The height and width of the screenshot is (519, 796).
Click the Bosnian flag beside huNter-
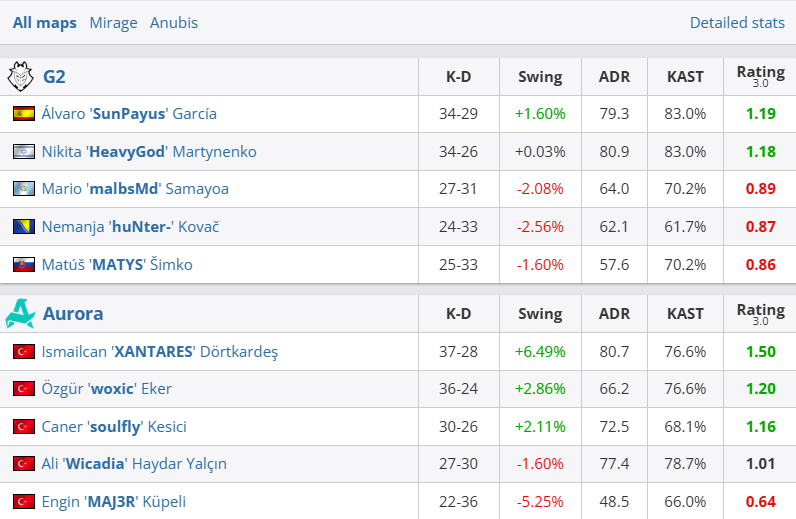(23, 227)
